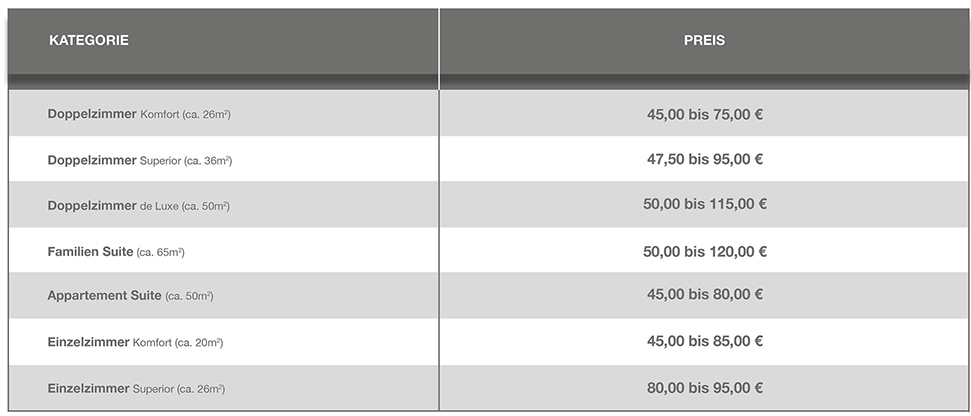
Task: Select the 50,00 bis 120,00 € price
Action: [705, 252]
